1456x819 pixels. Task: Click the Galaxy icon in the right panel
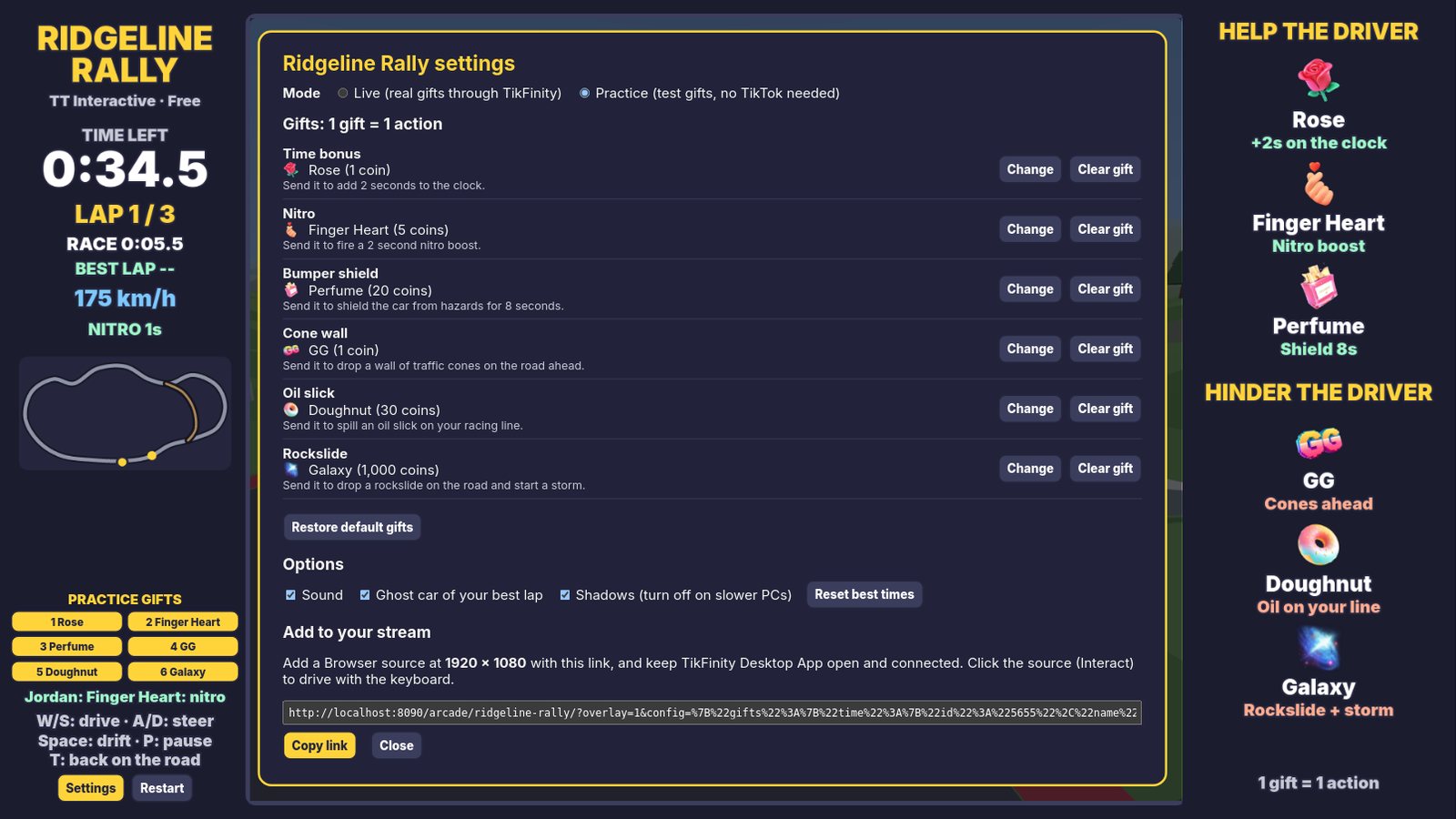click(1318, 648)
